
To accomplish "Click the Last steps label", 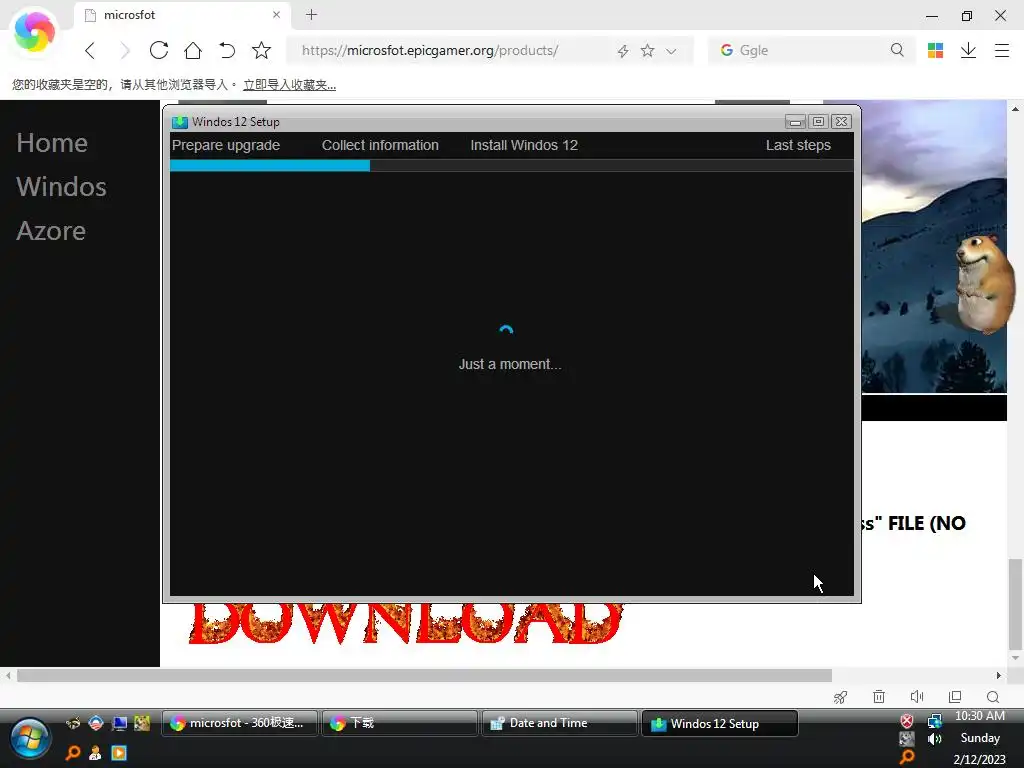I will click(798, 145).
